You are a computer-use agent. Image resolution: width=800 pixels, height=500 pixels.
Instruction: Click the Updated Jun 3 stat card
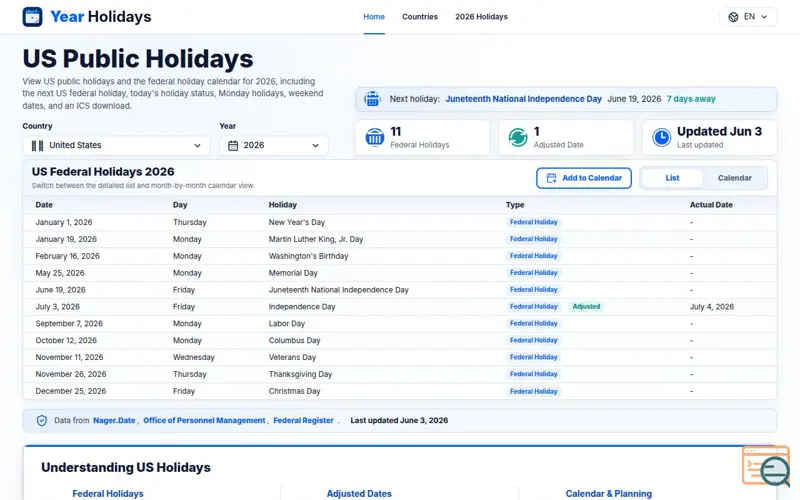(x=710, y=138)
